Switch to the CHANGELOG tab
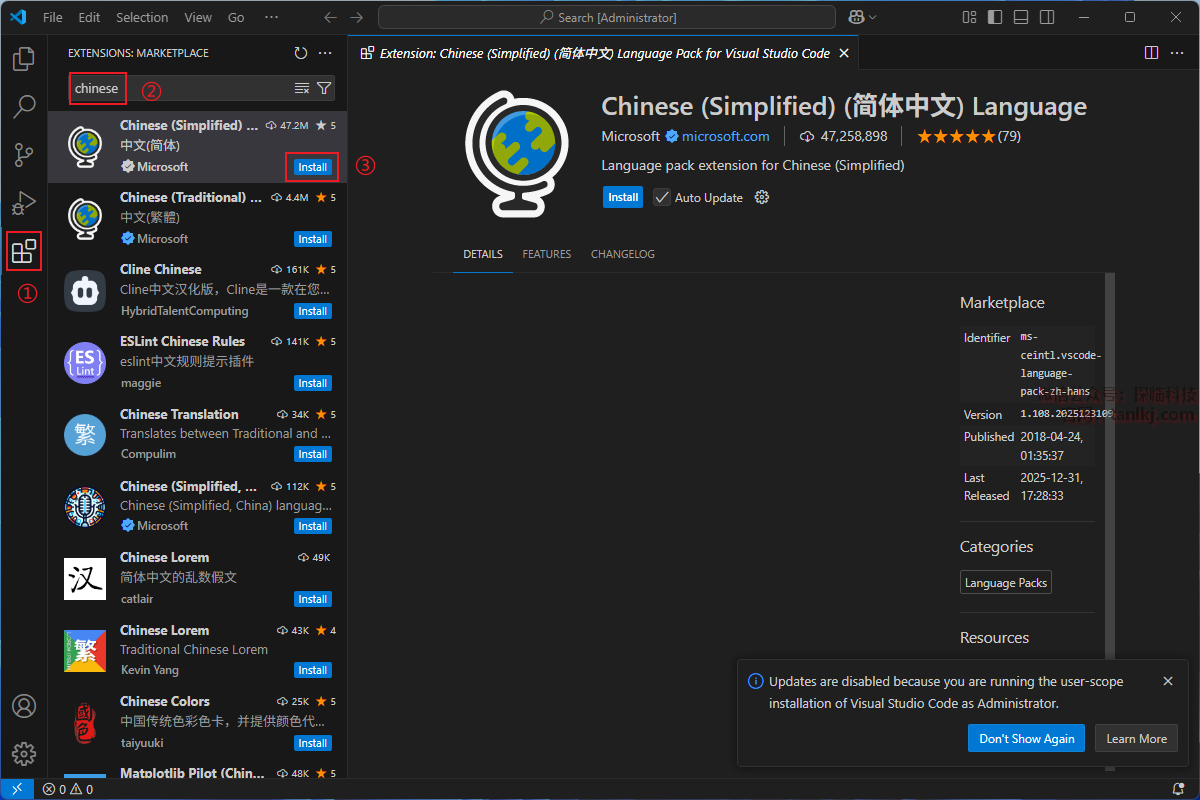 click(x=622, y=254)
